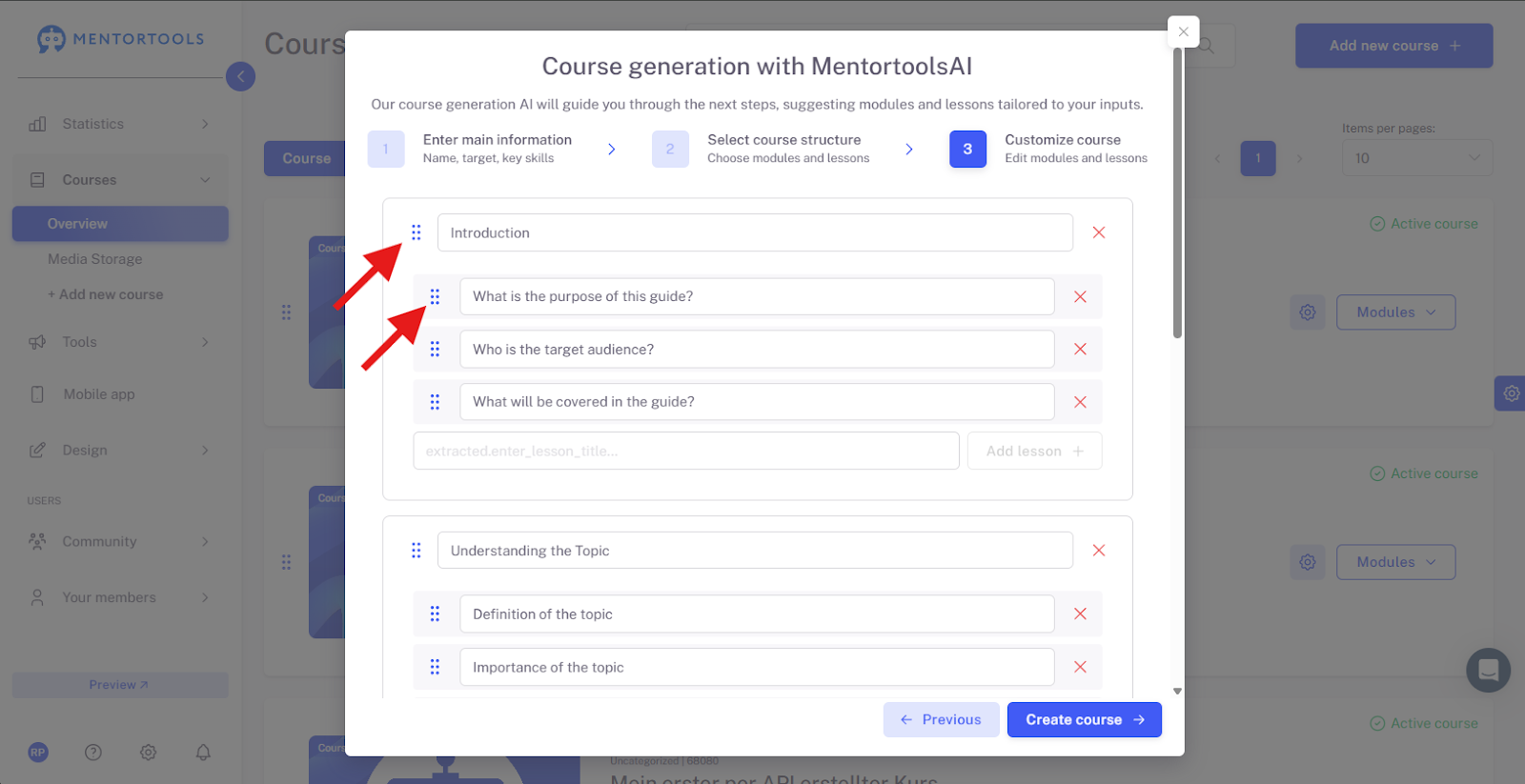Delete the 'Understanding the Topic' module
1525x784 pixels.
tap(1099, 551)
